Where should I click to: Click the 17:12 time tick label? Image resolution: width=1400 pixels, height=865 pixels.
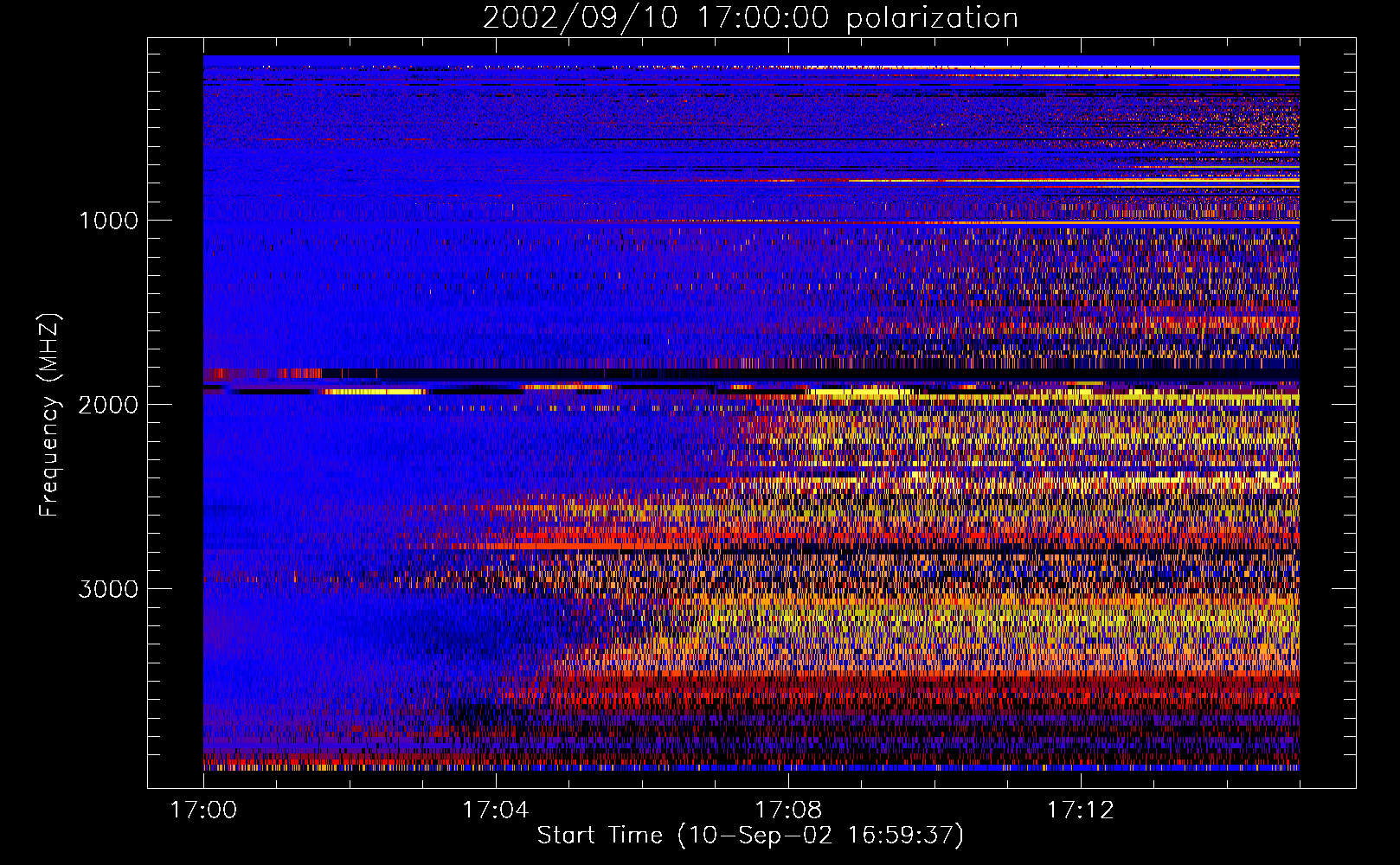(1080, 811)
